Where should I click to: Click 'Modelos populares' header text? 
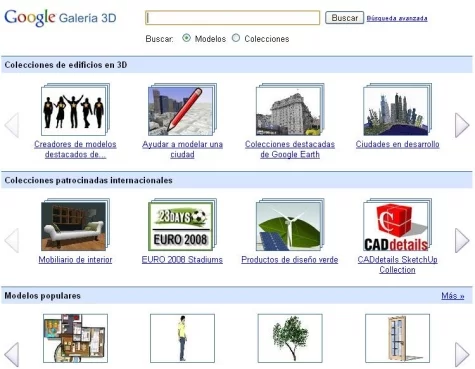point(43,296)
